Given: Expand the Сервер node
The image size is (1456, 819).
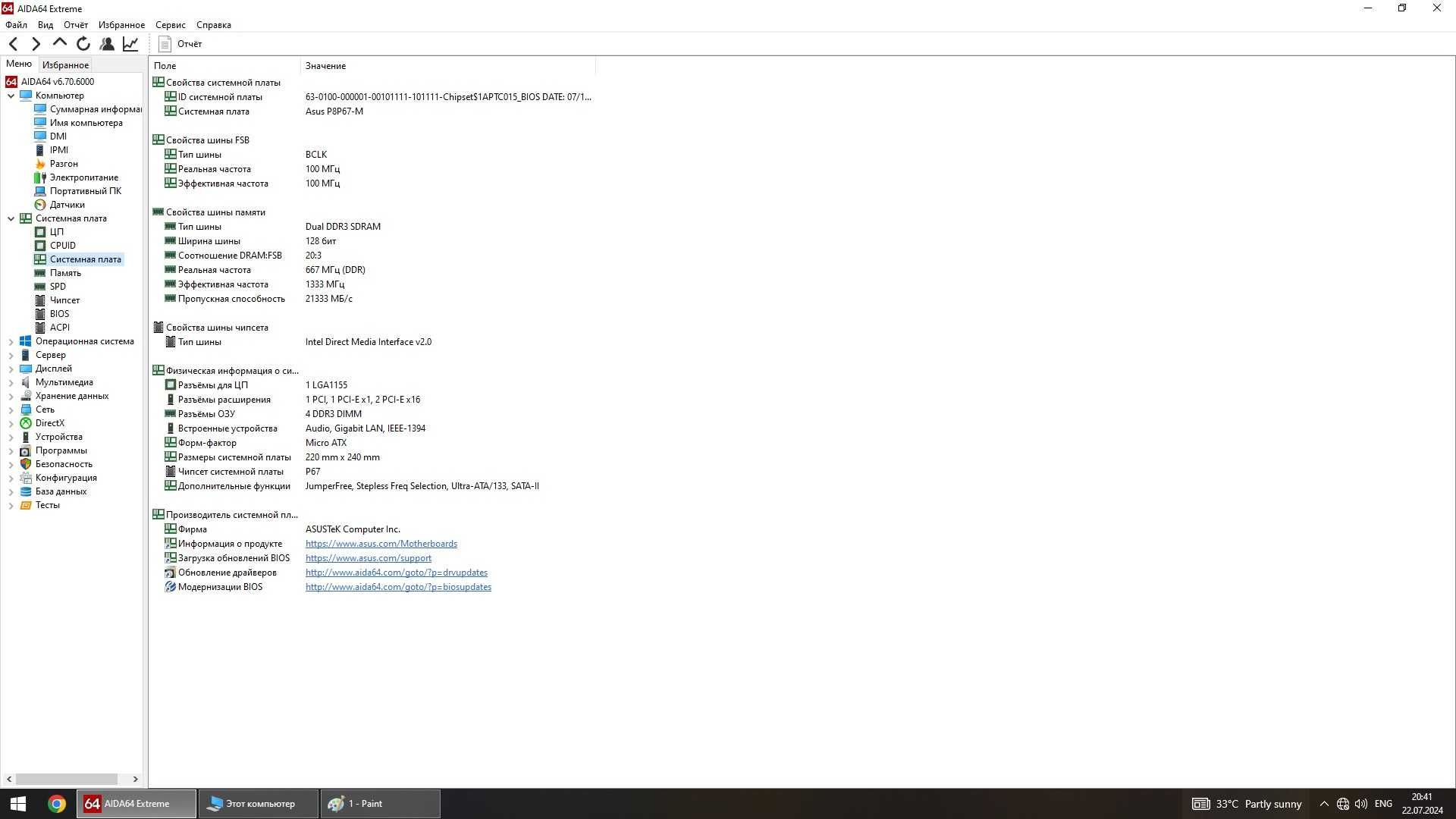Looking at the screenshot, I should 11,355.
